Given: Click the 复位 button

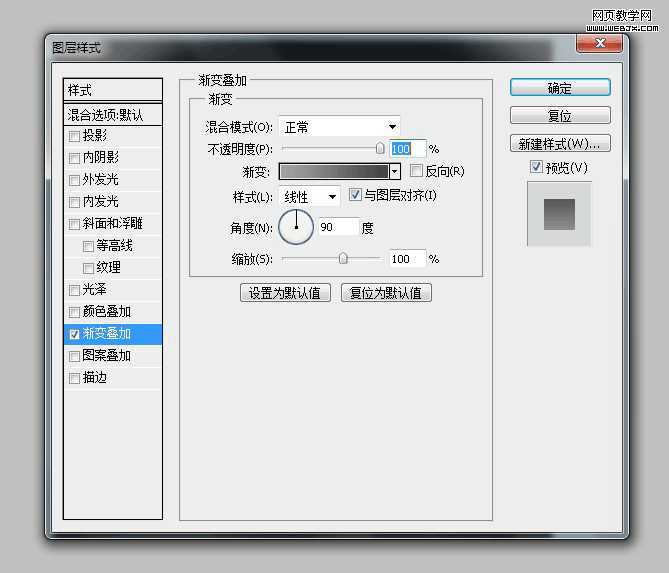Looking at the screenshot, I should pyautogui.click(x=560, y=115).
